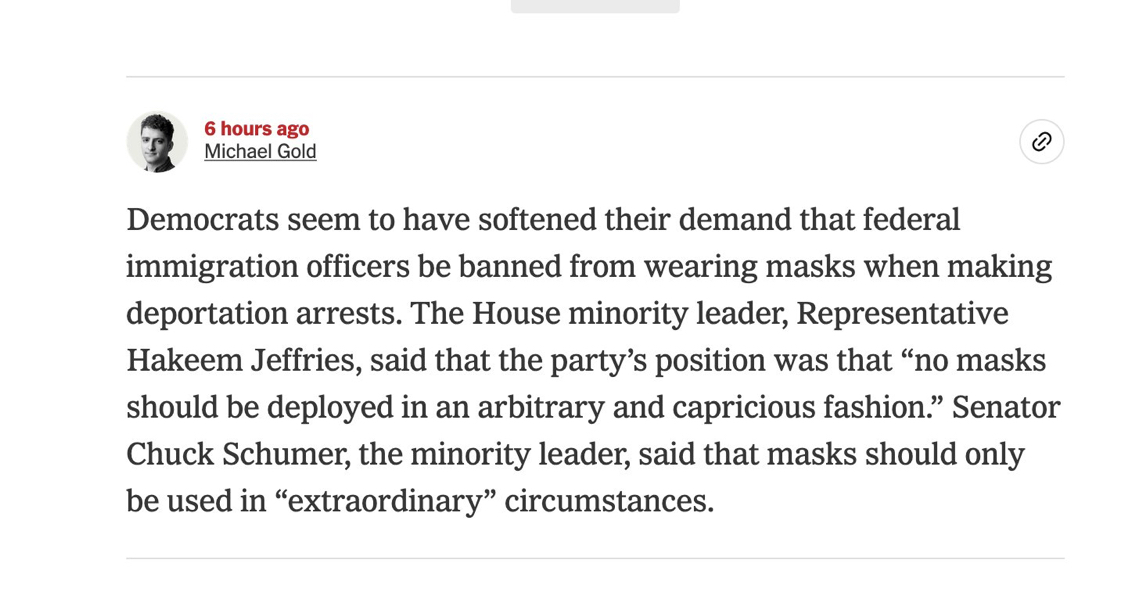This screenshot has height=596, width=1125.
Task: Click the copy link icon button
Action: pos(1041,141)
